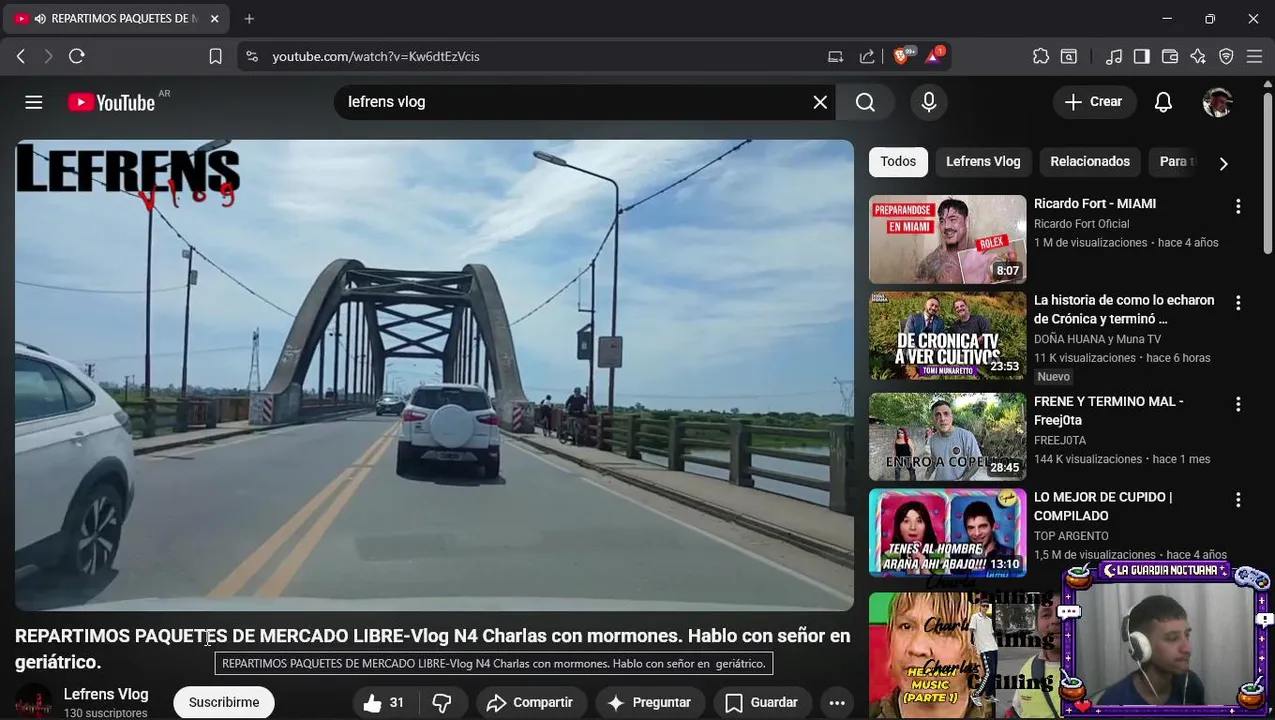Open the Lefrens Vlog channel name
The image size is (1275, 720).
tap(106, 694)
